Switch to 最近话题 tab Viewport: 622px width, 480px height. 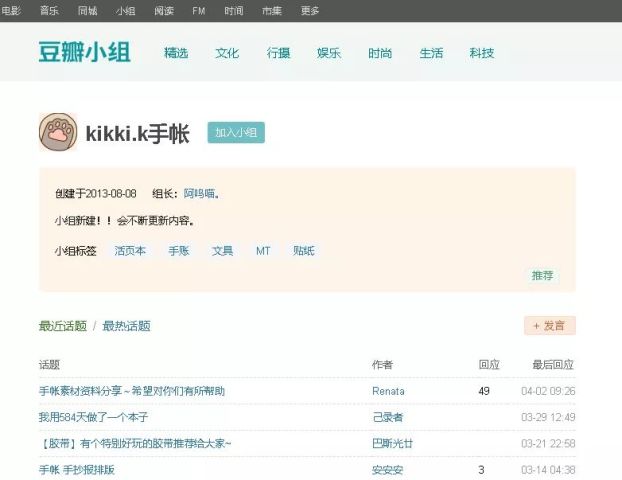pyautogui.click(x=63, y=326)
